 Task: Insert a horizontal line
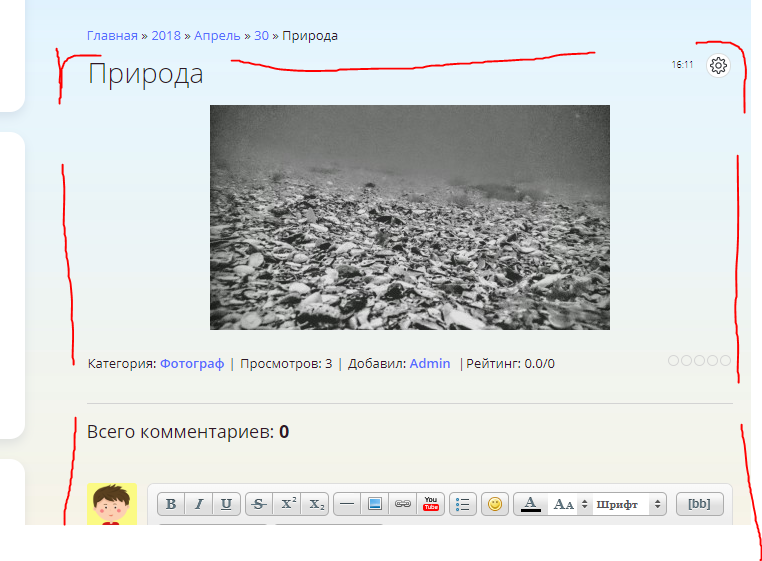pyautogui.click(x=347, y=504)
